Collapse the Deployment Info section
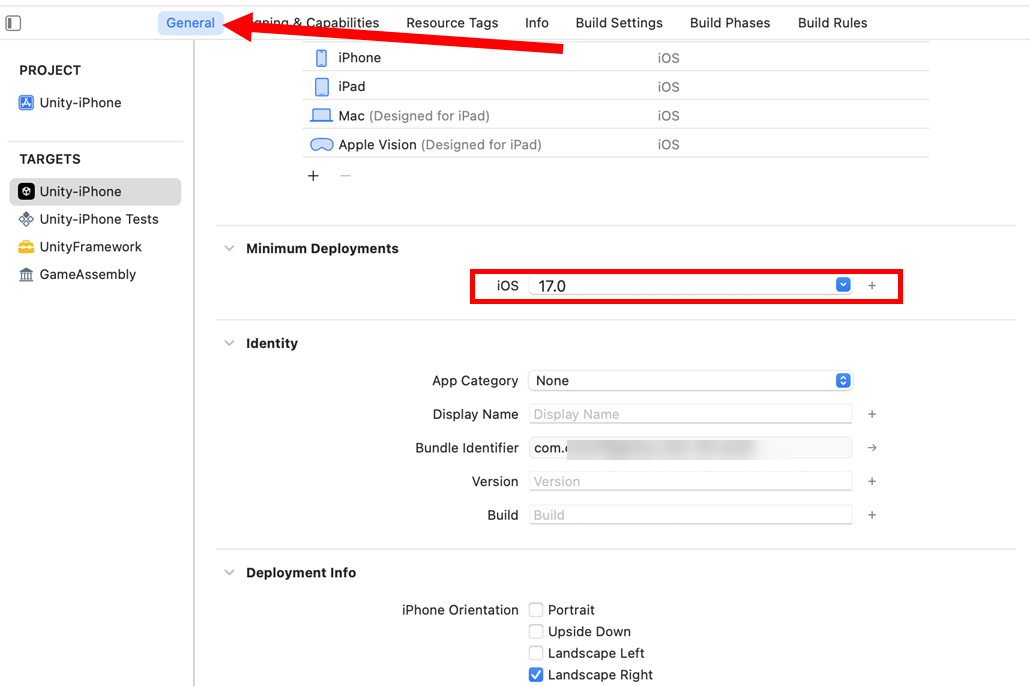The height and width of the screenshot is (686, 1030). pyautogui.click(x=229, y=572)
